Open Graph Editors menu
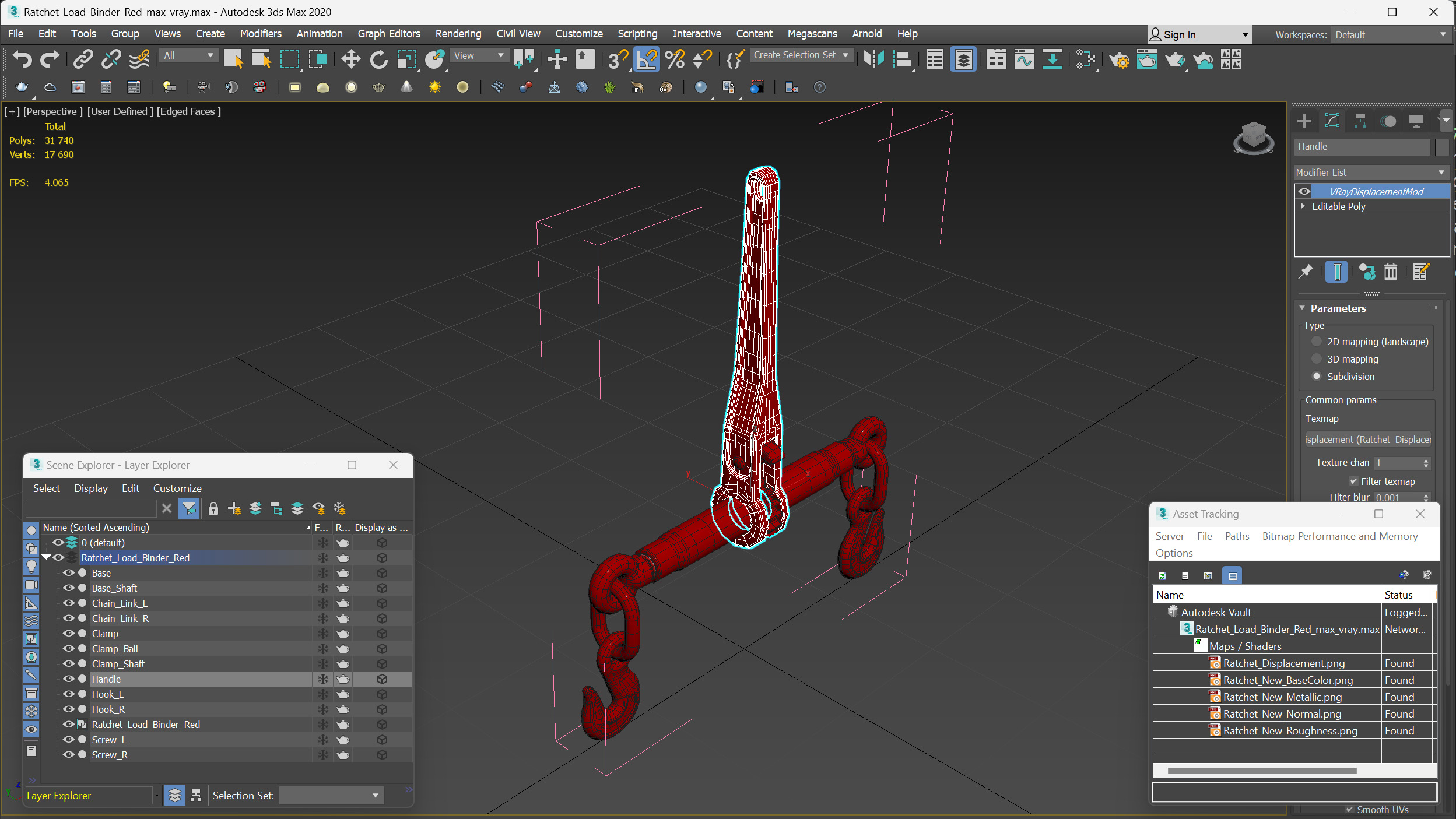 389,34
